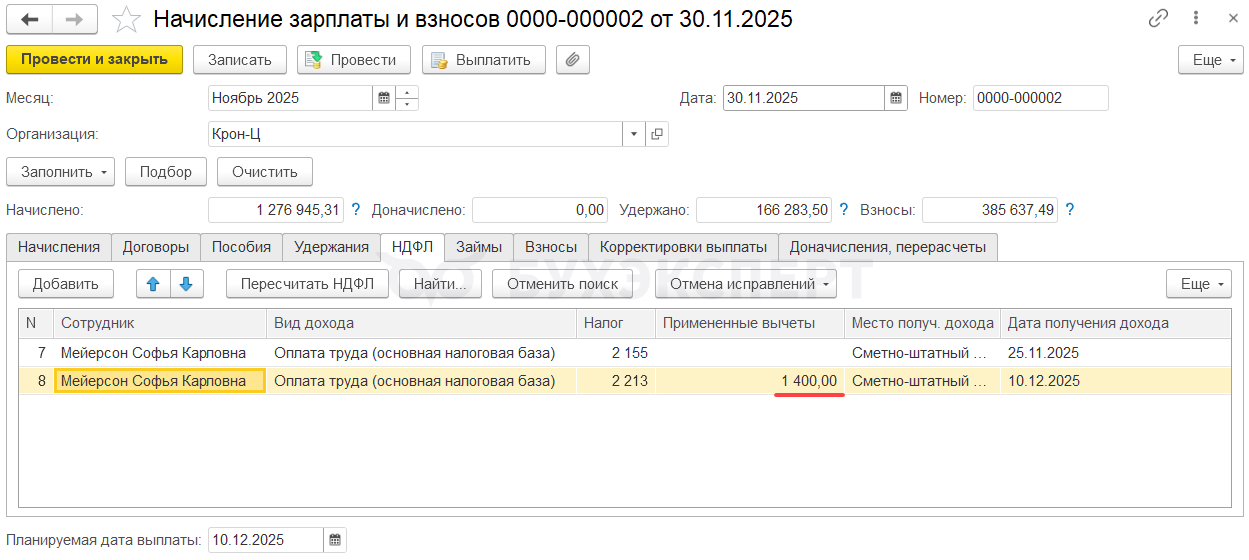Click the Взносы value 385 637,49
Viewport: 1249px width, 560px height.
click(990, 210)
